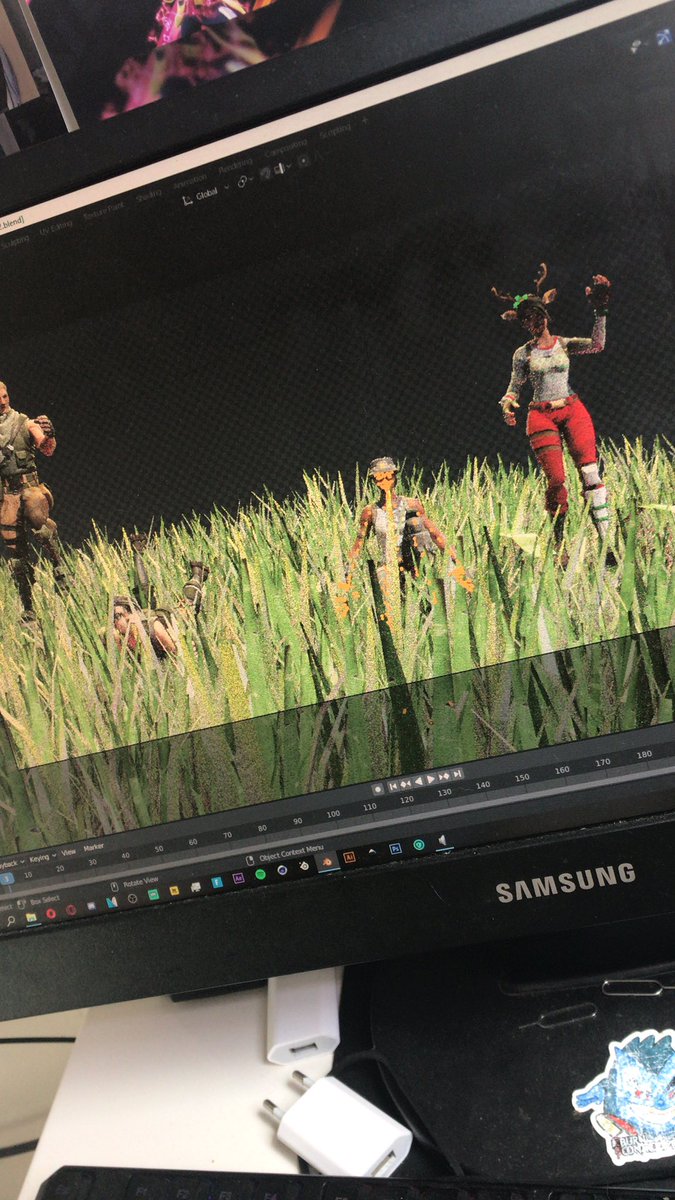Switch to the Compositing workspace tab
This screenshot has width=675, height=1200.
286,148
